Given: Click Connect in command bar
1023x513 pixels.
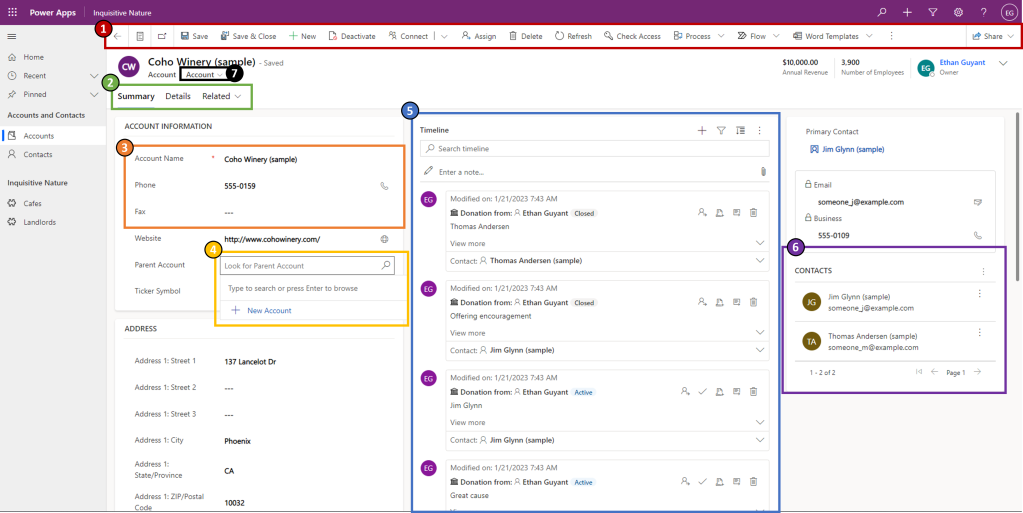Looking at the screenshot, I should pos(408,36).
